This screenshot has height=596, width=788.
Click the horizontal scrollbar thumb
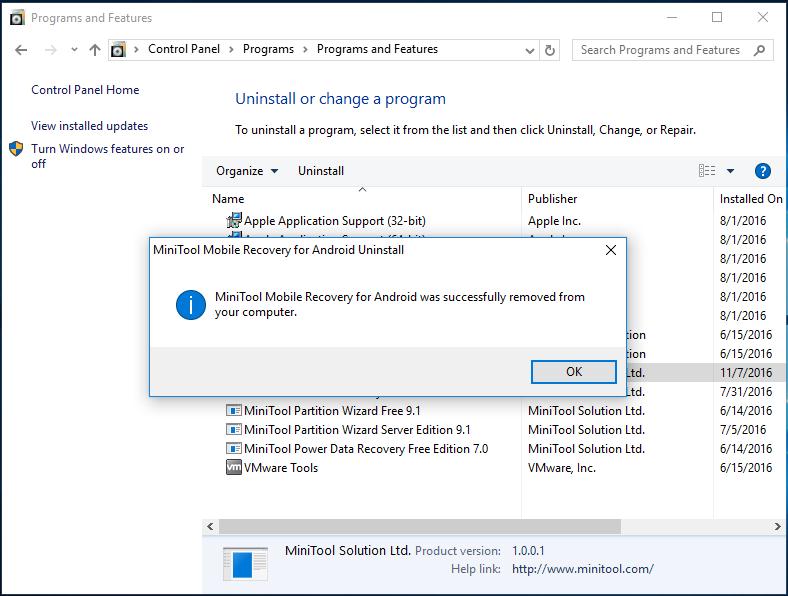(x=420, y=527)
